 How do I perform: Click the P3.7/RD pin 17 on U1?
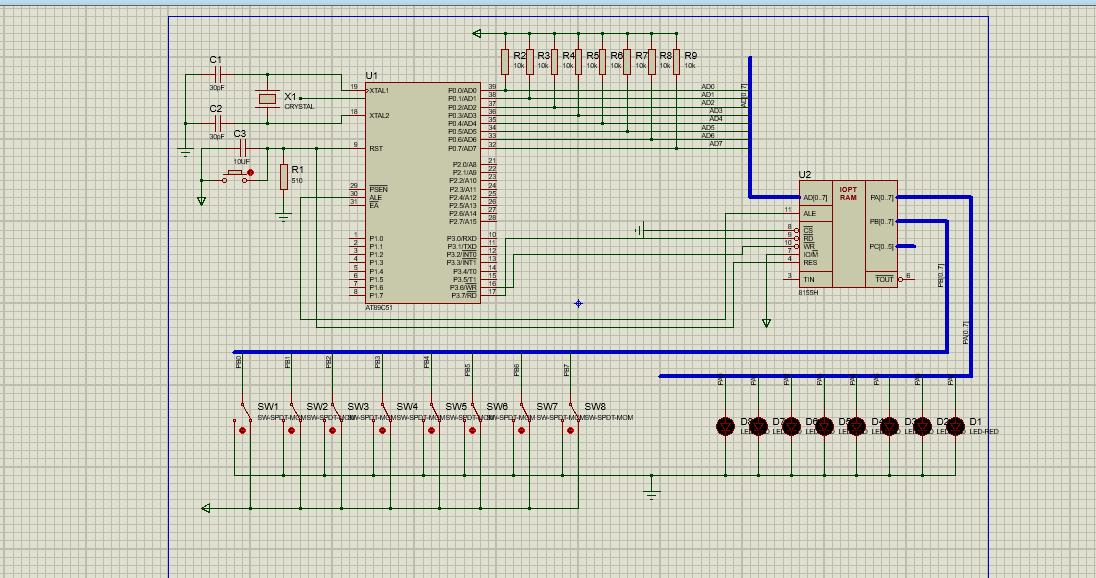490,295
